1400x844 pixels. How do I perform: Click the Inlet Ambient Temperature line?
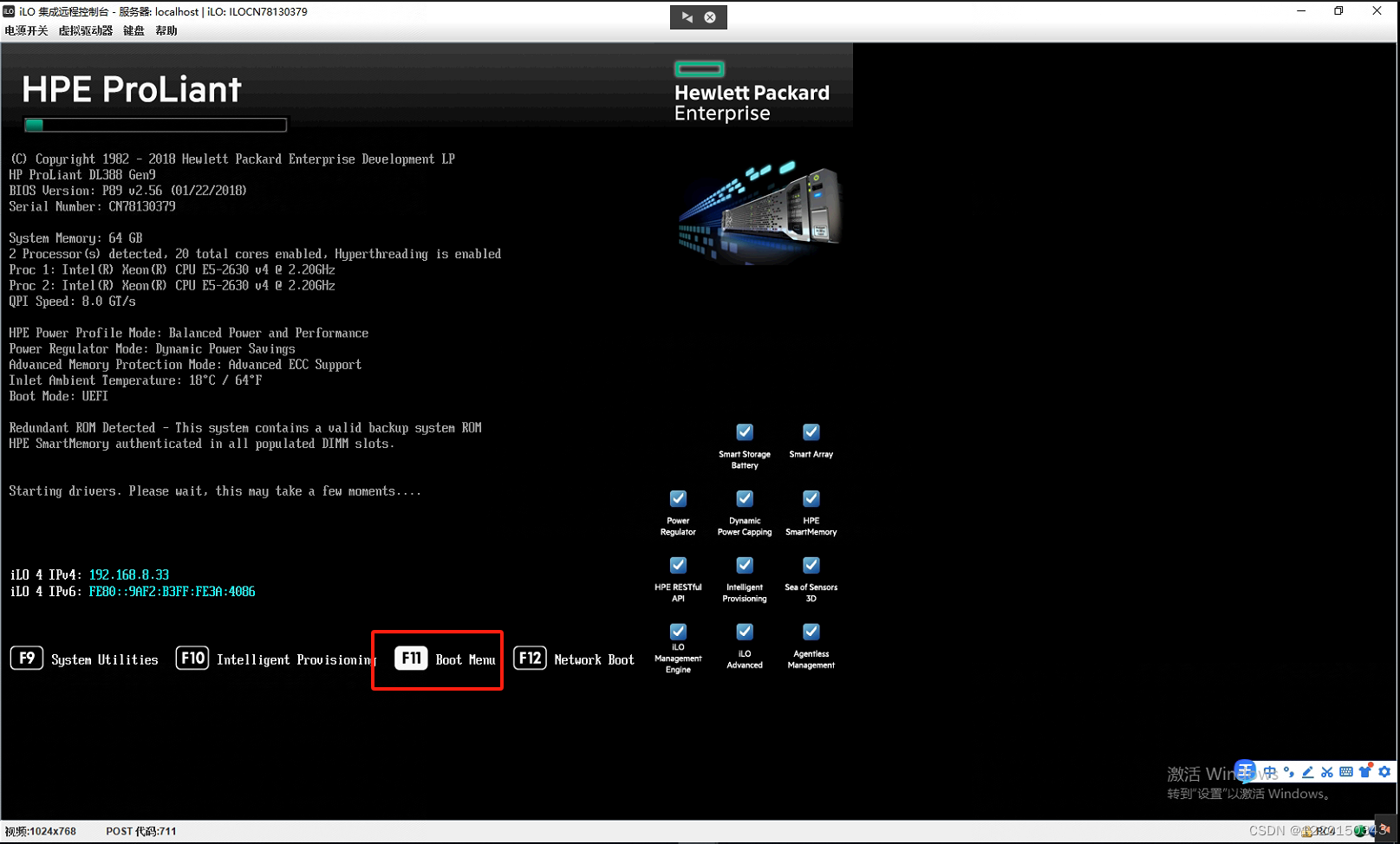[136, 380]
